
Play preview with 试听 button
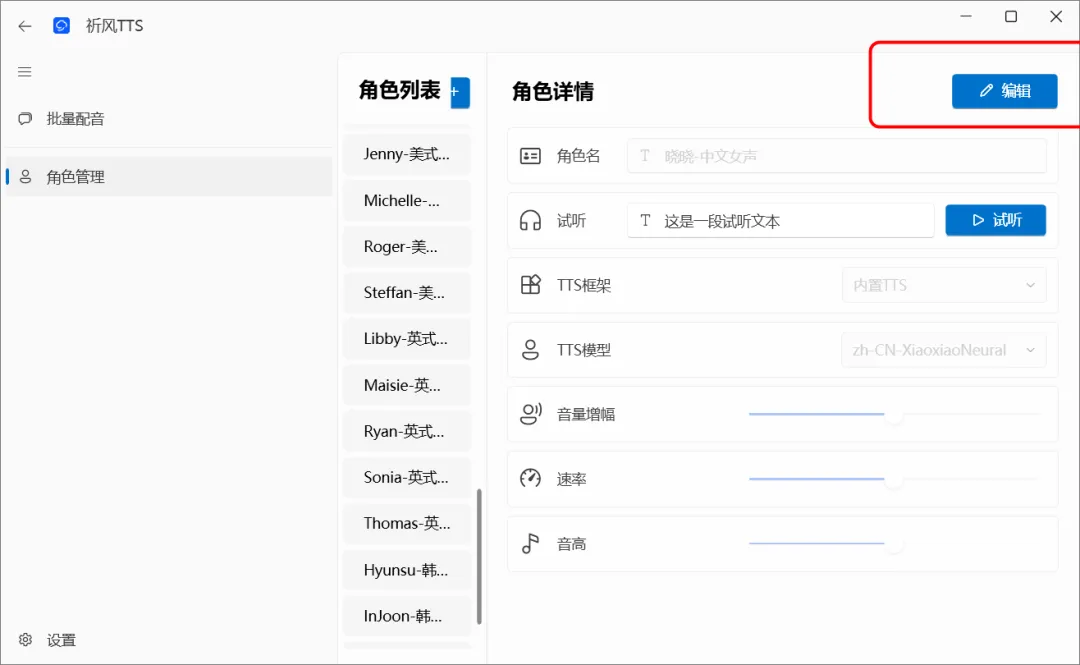(x=995, y=221)
